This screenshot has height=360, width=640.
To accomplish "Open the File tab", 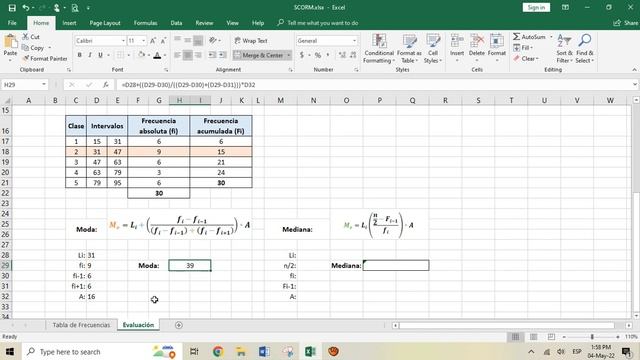I will tap(12, 23).
